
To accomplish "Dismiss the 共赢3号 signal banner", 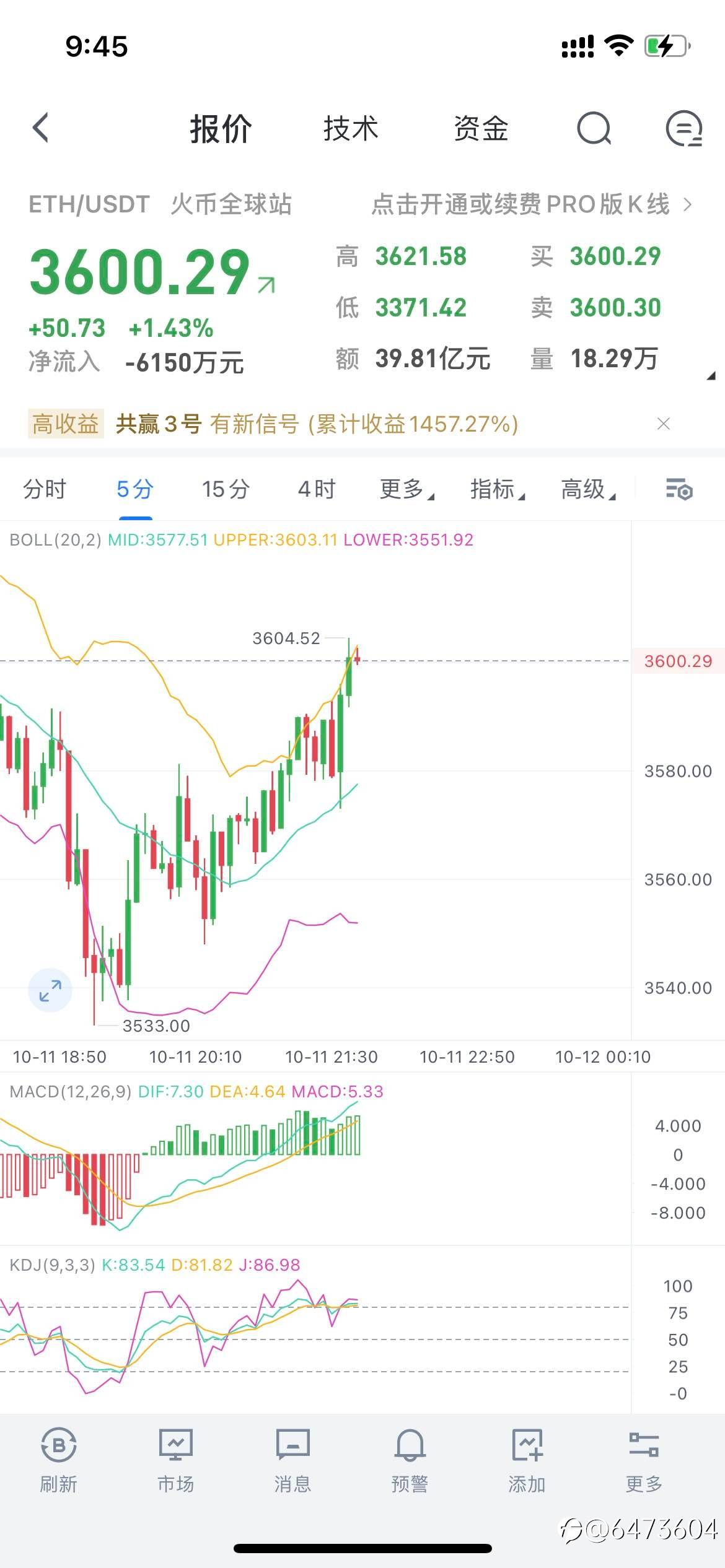I will coord(664,424).
